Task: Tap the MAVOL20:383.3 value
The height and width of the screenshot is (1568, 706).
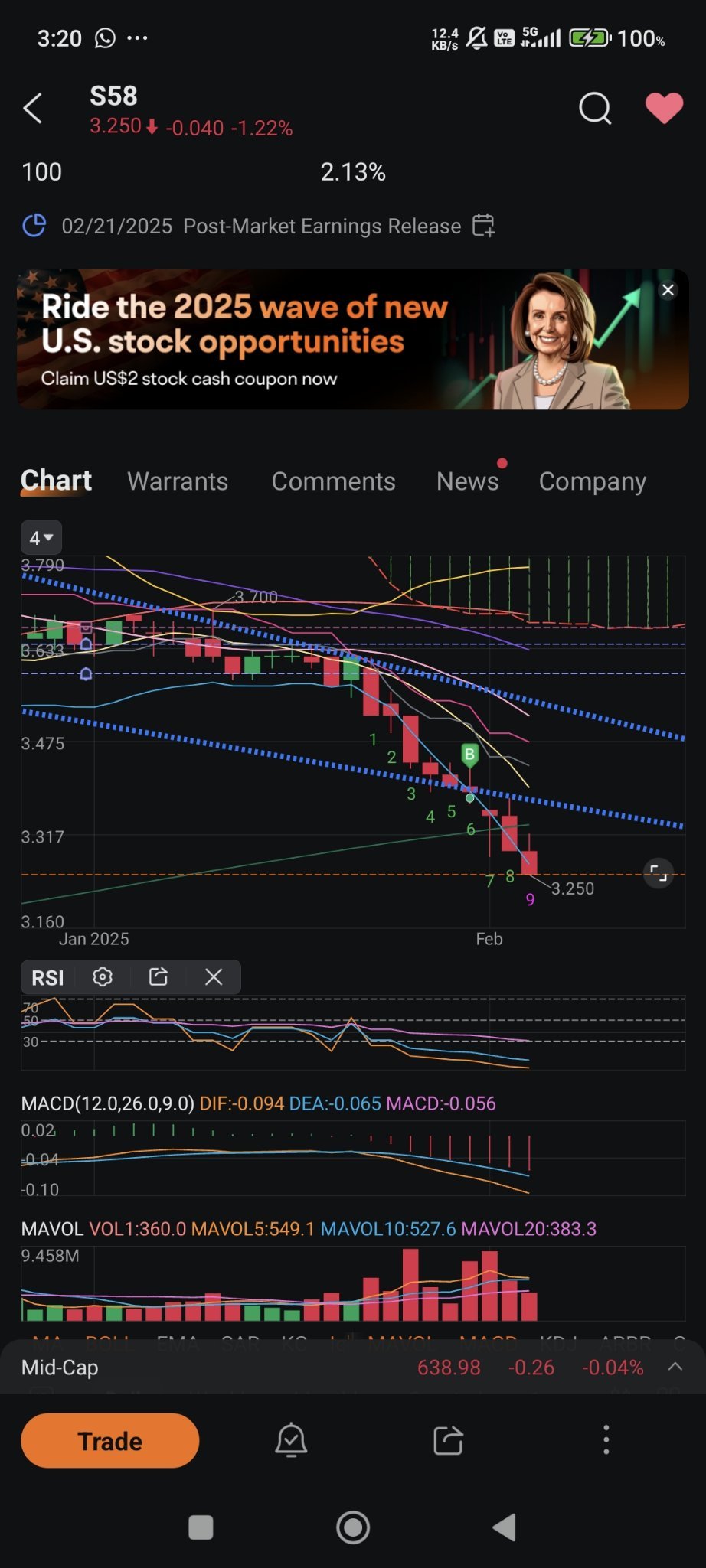Action: pos(528,1229)
